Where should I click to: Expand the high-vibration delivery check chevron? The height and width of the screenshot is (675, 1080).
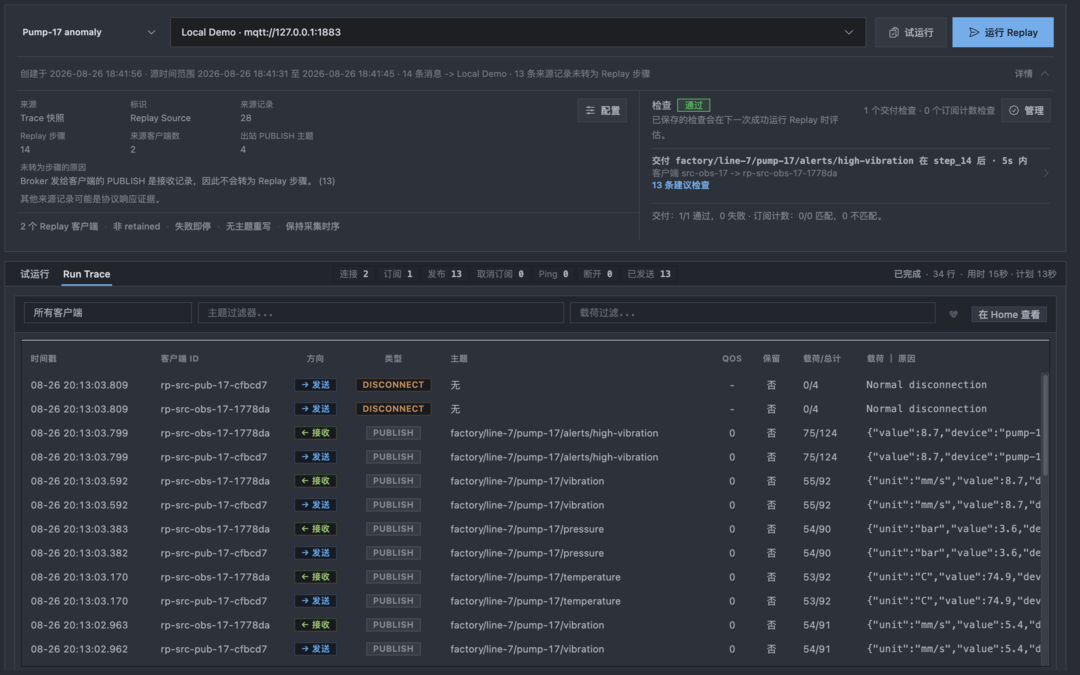(x=1046, y=173)
